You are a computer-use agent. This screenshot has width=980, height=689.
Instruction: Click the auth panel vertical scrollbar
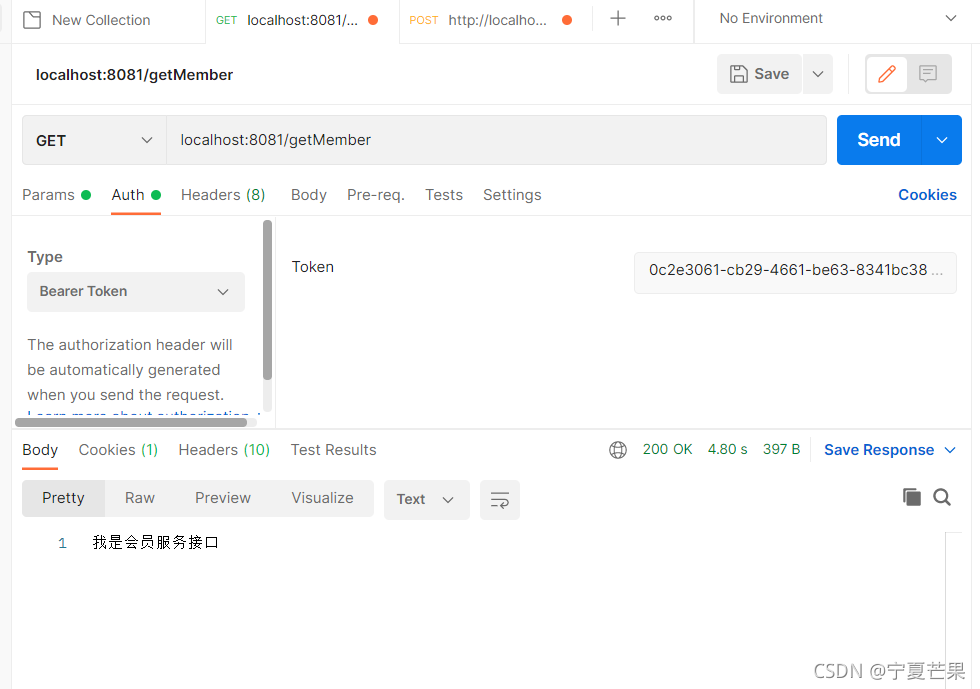pos(268,300)
